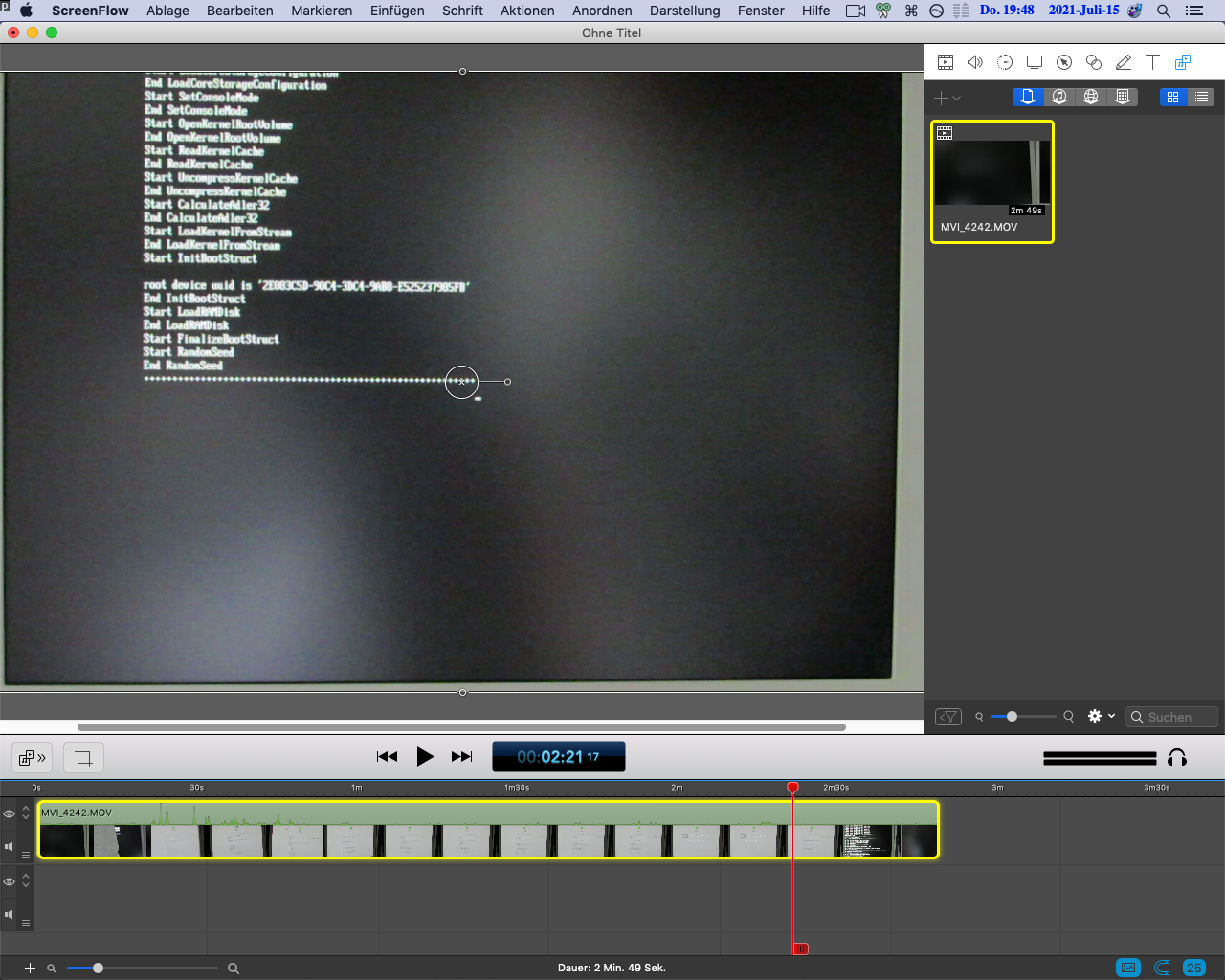The width and height of the screenshot is (1225, 980).
Task: Change the second track height stepper
Action: 26,880
